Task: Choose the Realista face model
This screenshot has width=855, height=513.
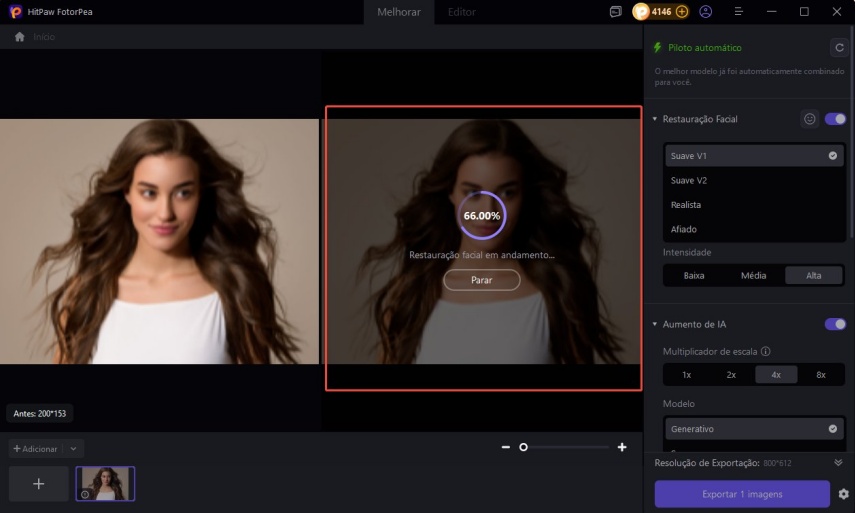Action: point(686,205)
